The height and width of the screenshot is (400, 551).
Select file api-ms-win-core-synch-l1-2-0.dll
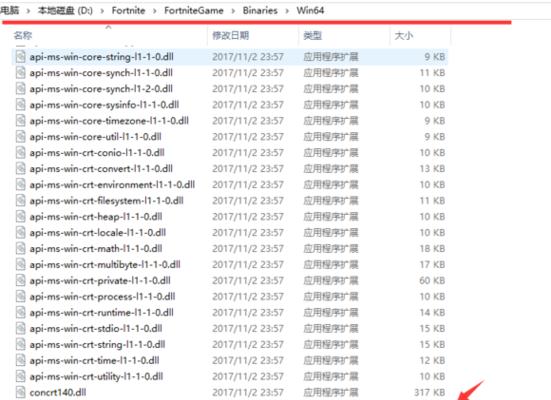pyautogui.click(x=101, y=89)
